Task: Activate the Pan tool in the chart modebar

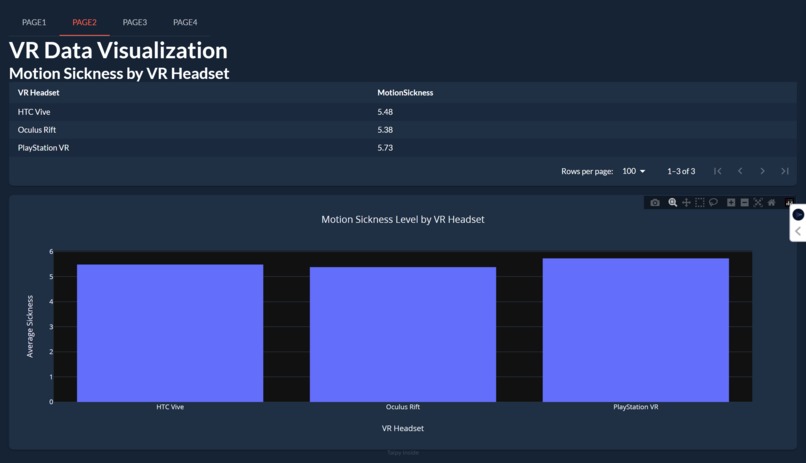Action: tap(686, 202)
